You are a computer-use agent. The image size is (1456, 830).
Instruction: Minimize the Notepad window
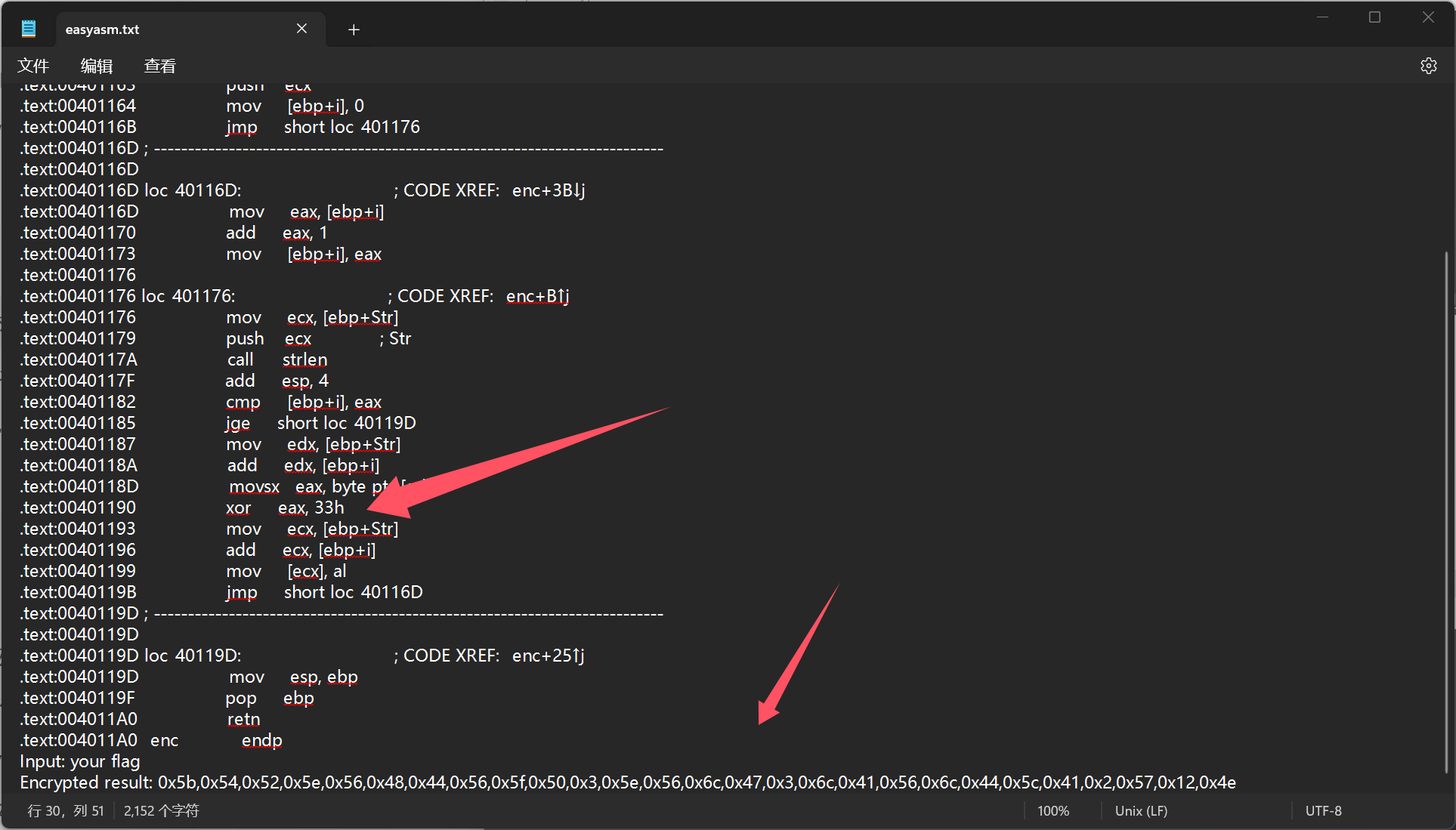[x=1322, y=17]
